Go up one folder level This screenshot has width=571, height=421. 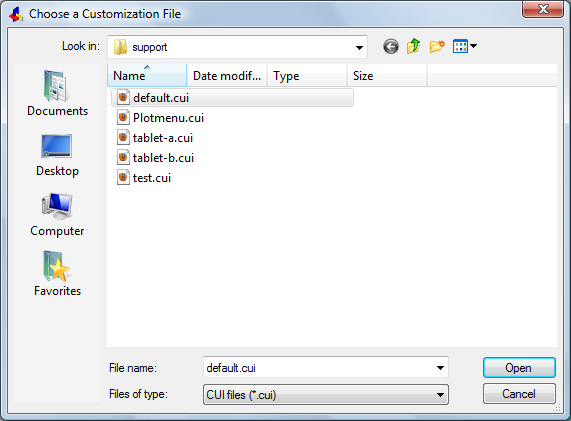[x=414, y=46]
